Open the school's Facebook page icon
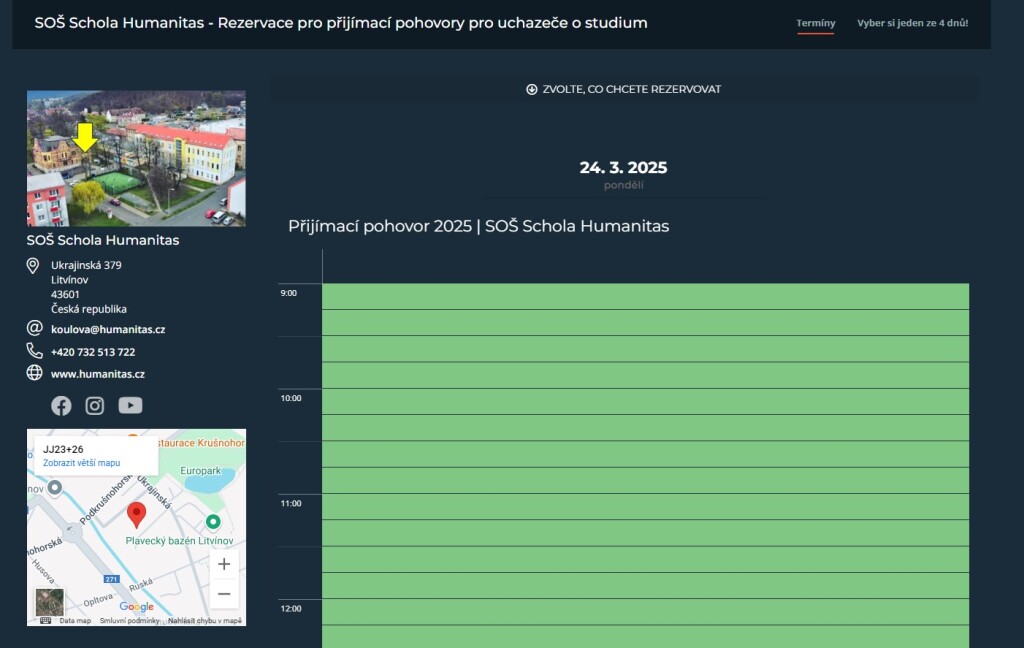Screen dimensions: 1024x648 click(x=61, y=405)
